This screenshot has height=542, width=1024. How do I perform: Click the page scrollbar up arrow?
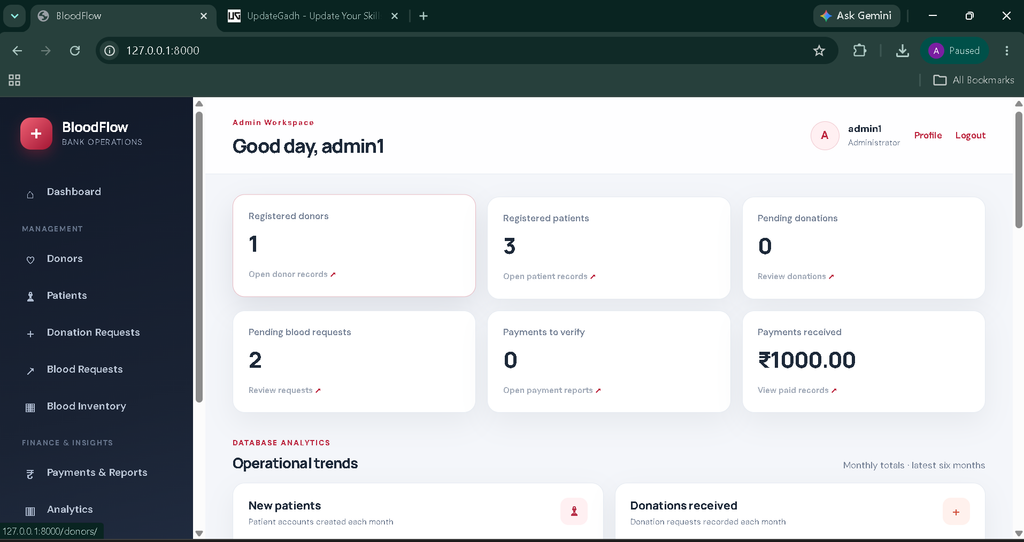1018,103
